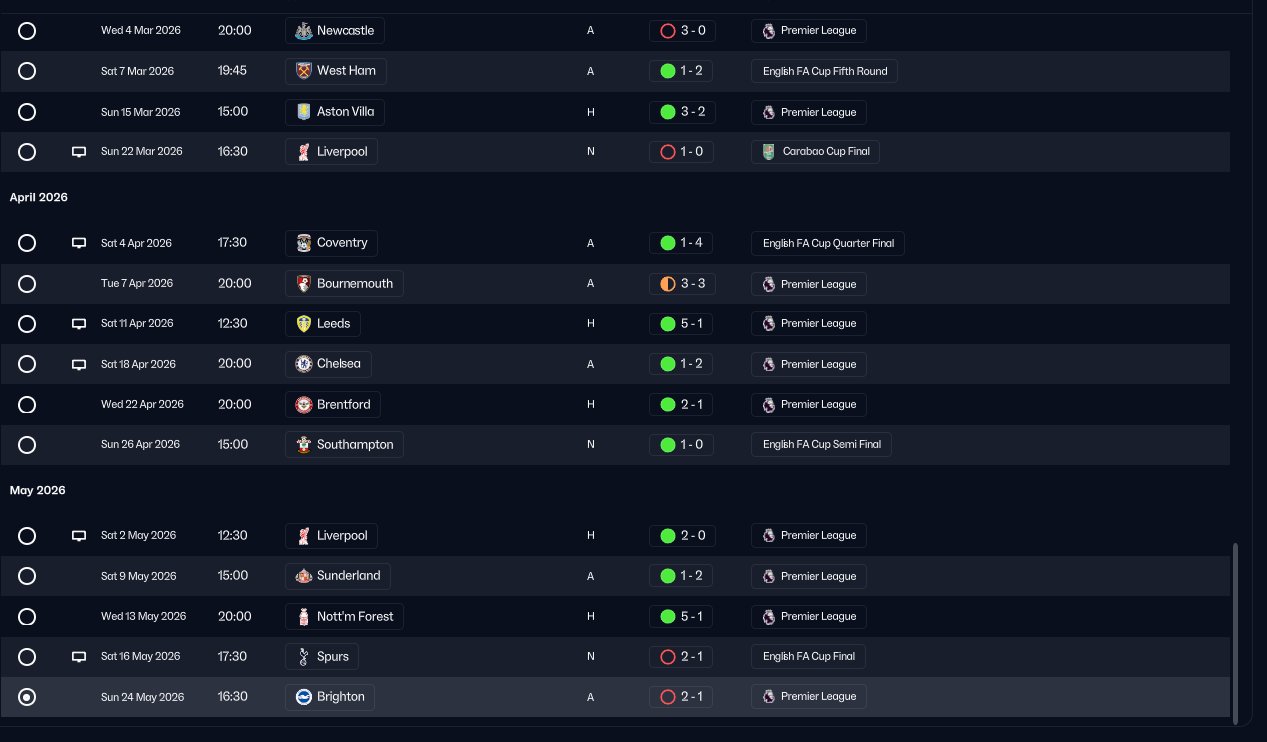Select the West Ham fixture radio button

(x=27, y=71)
